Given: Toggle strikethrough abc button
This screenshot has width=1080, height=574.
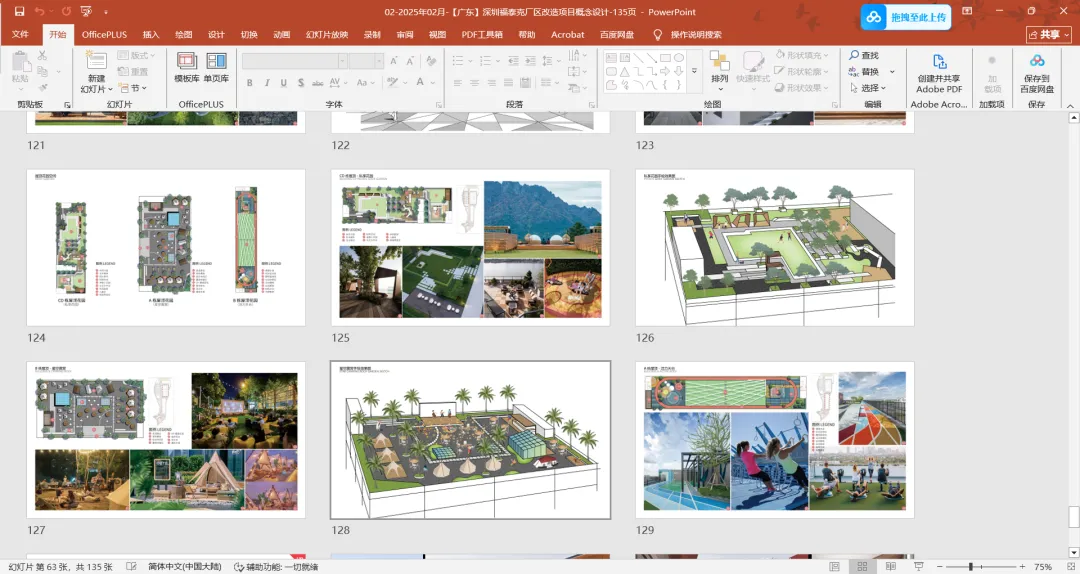Looking at the screenshot, I should coord(318,83).
